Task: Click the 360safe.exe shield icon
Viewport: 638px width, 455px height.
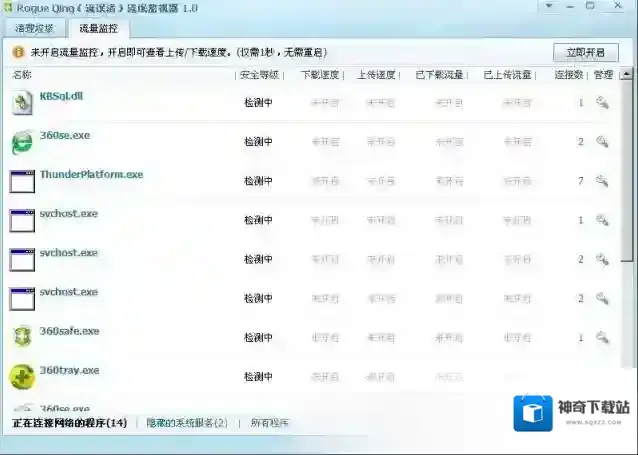Action: (22, 337)
